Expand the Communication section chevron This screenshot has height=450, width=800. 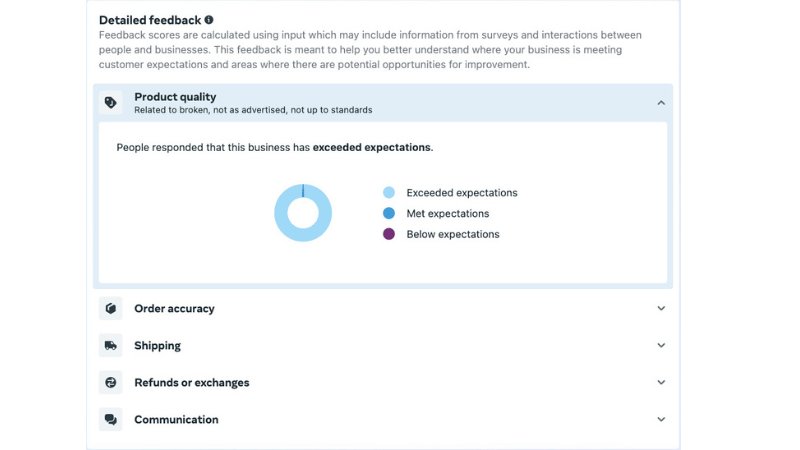click(661, 420)
